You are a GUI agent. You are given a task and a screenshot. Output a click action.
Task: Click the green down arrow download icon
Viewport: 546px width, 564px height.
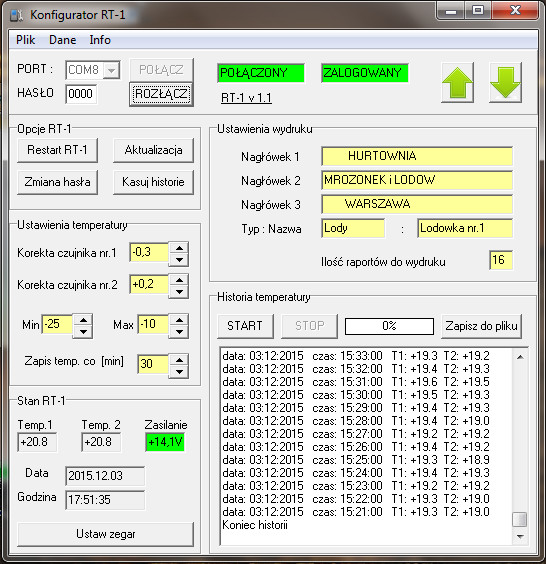tap(505, 83)
